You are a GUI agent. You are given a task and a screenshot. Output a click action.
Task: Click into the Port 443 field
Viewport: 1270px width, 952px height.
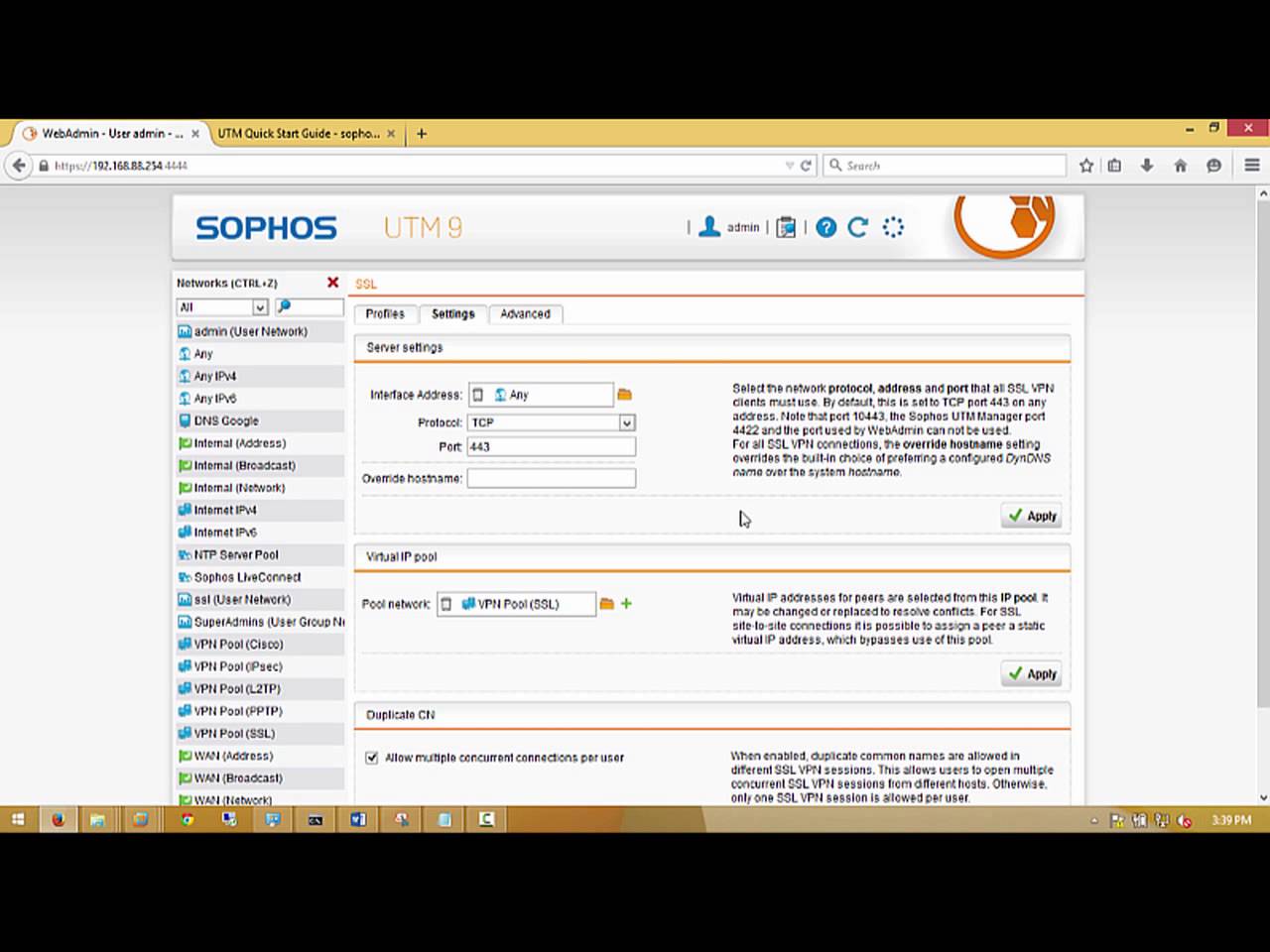tap(551, 446)
